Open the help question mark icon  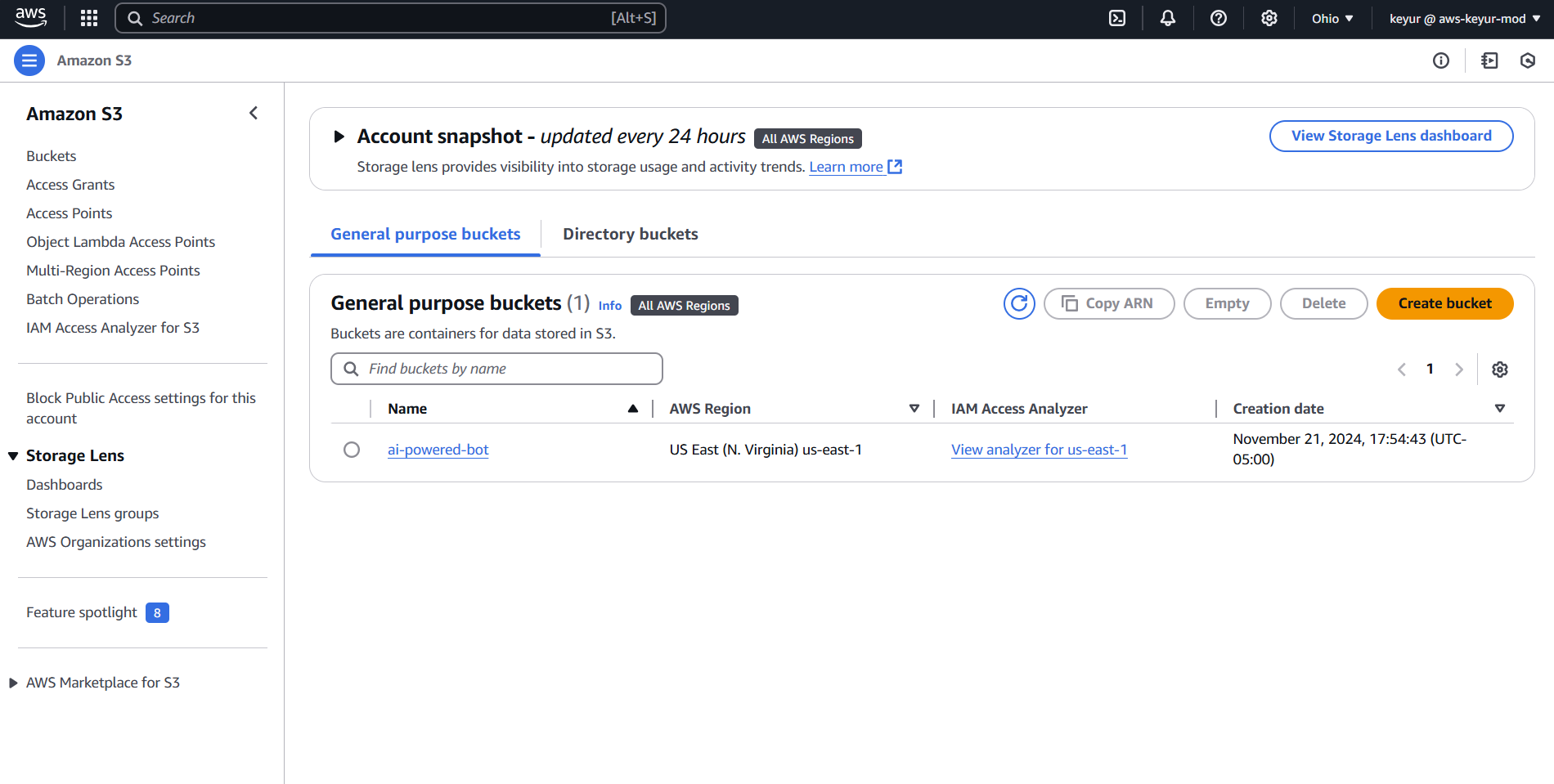(1219, 18)
